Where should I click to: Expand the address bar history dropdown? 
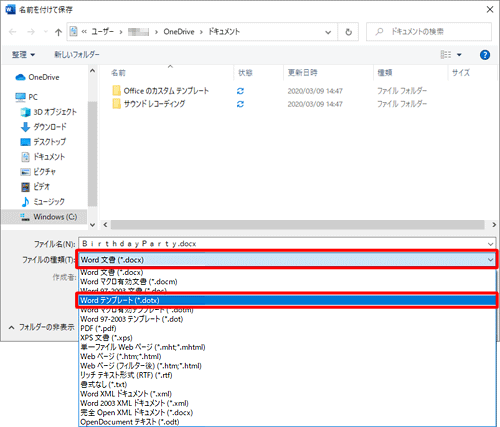tap(328, 32)
